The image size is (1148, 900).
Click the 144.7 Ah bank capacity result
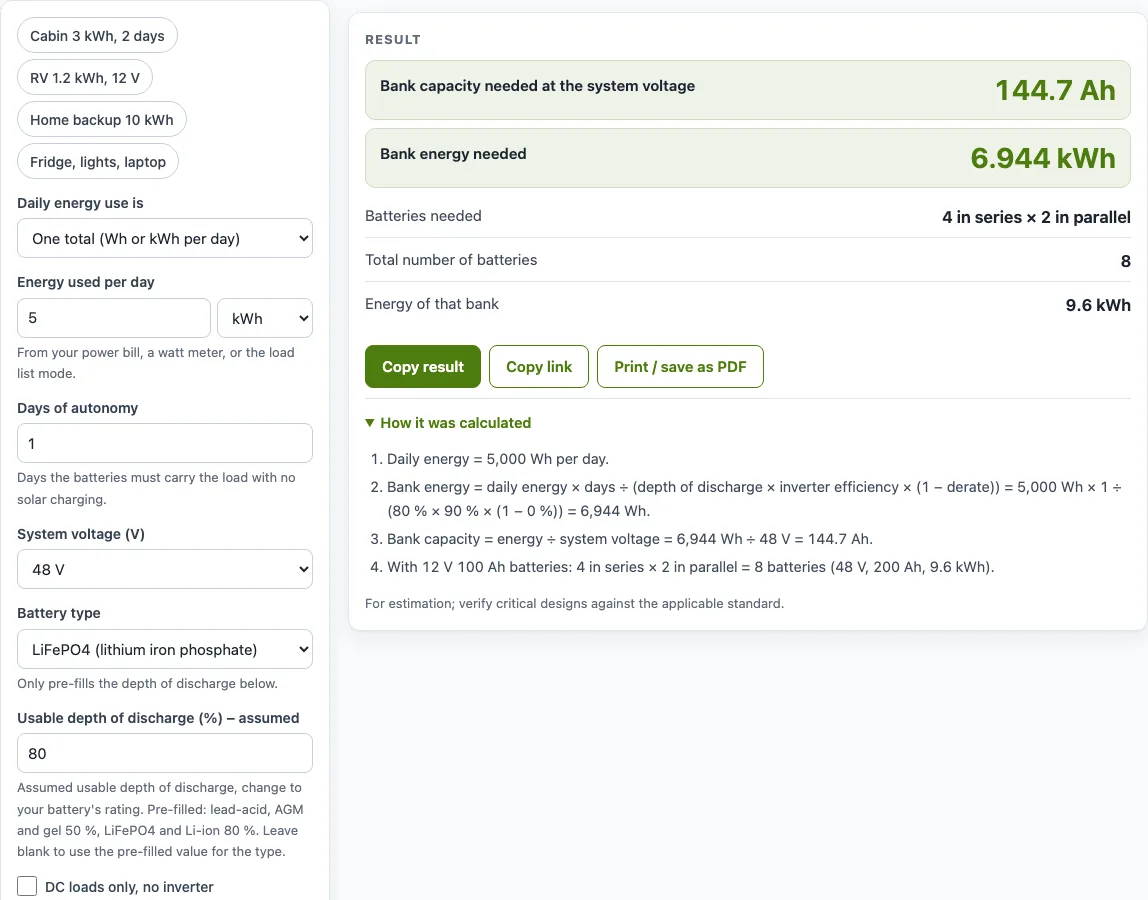click(1055, 90)
